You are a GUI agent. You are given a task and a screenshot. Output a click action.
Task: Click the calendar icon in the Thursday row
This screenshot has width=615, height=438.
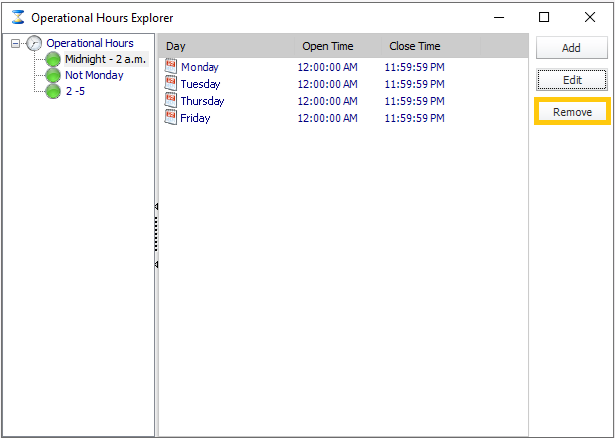point(171,100)
